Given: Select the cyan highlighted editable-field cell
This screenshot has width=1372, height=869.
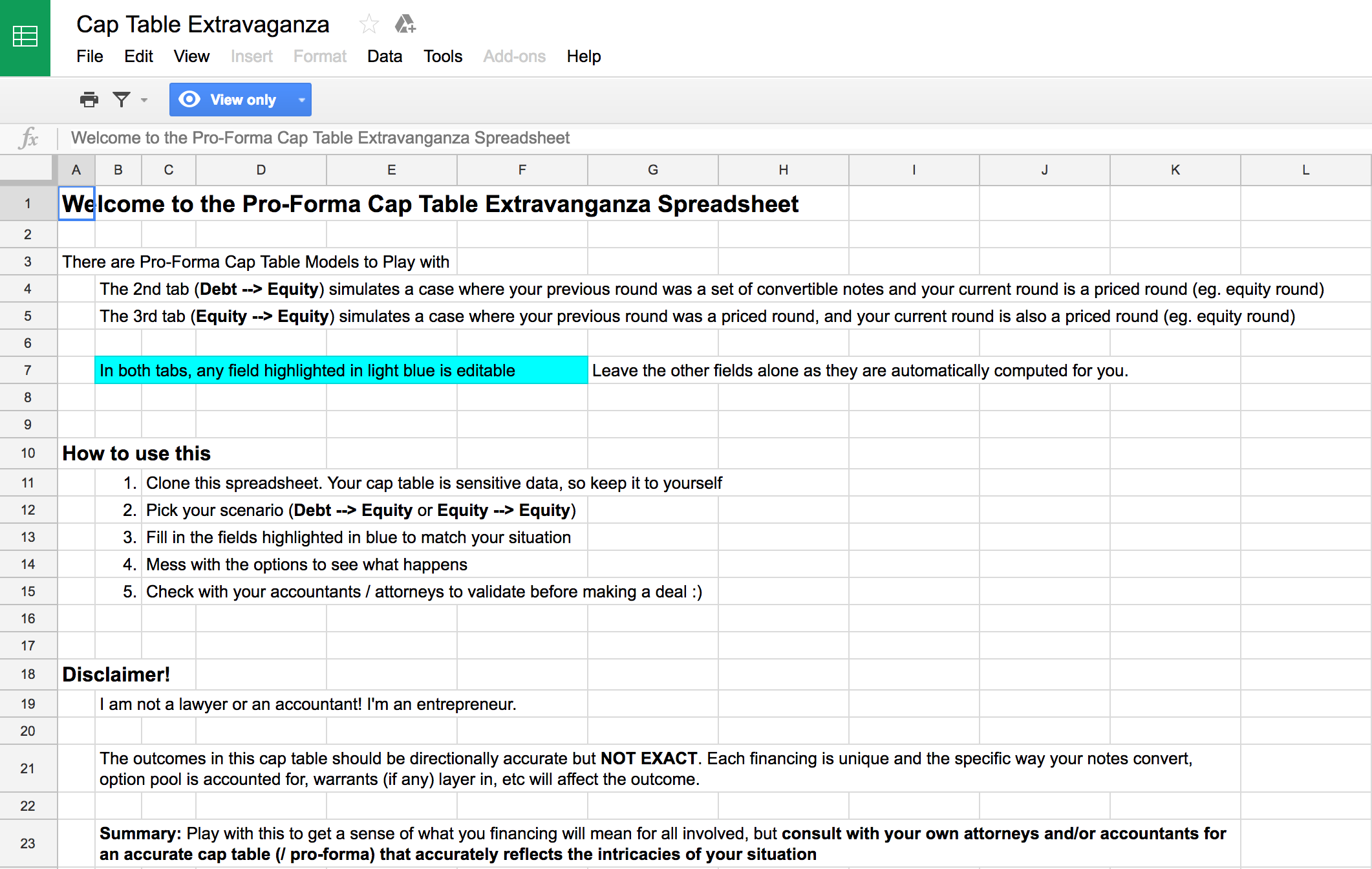Looking at the screenshot, I should pyautogui.click(x=341, y=370).
